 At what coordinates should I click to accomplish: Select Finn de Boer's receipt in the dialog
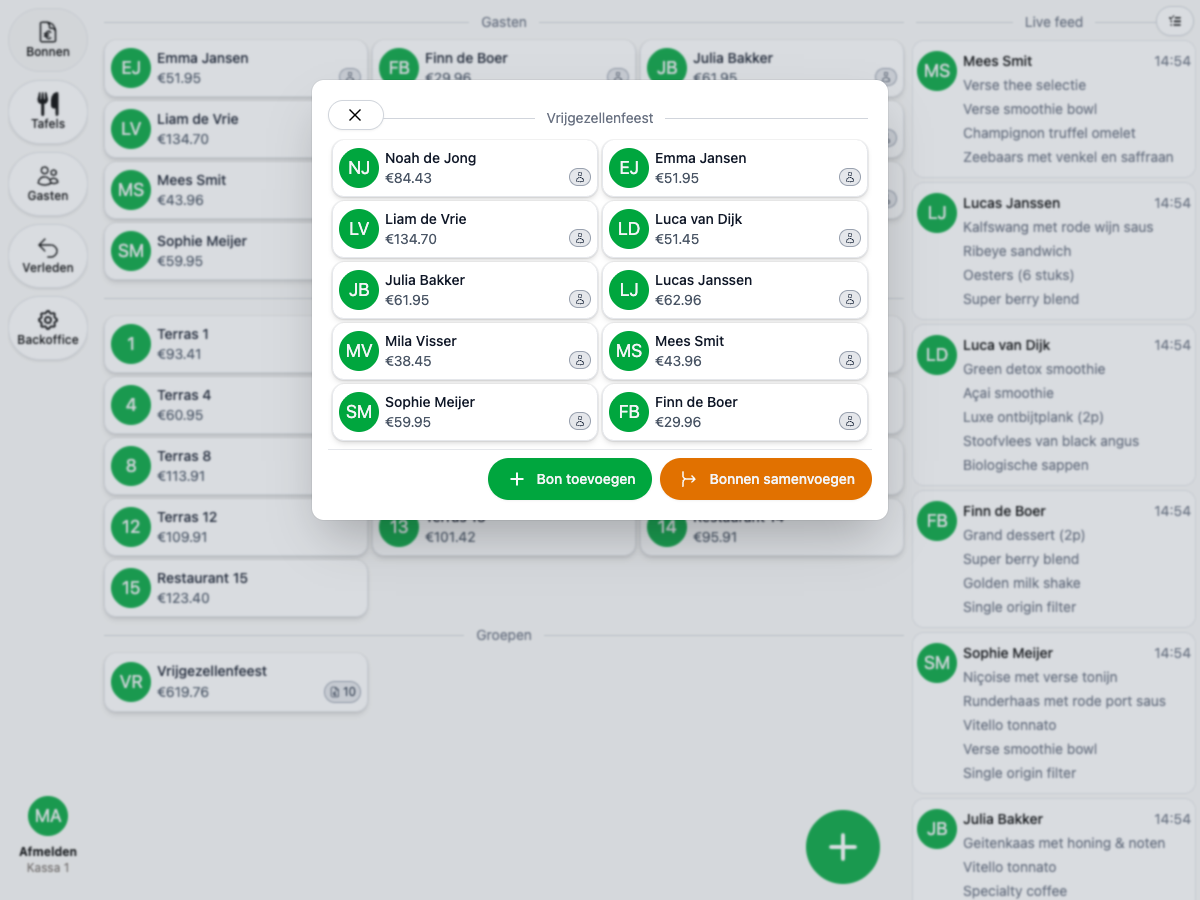(735, 412)
